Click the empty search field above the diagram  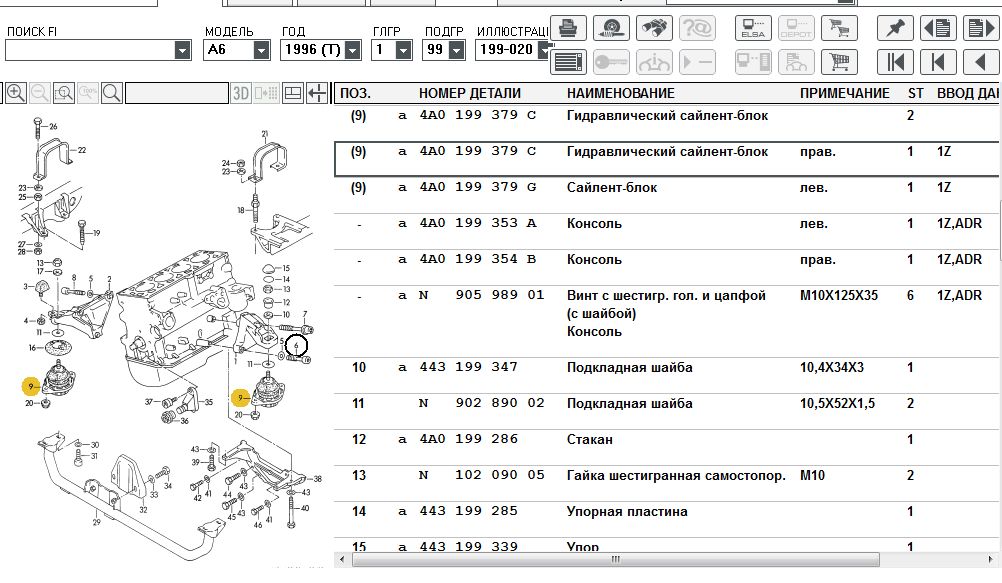(175, 94)
